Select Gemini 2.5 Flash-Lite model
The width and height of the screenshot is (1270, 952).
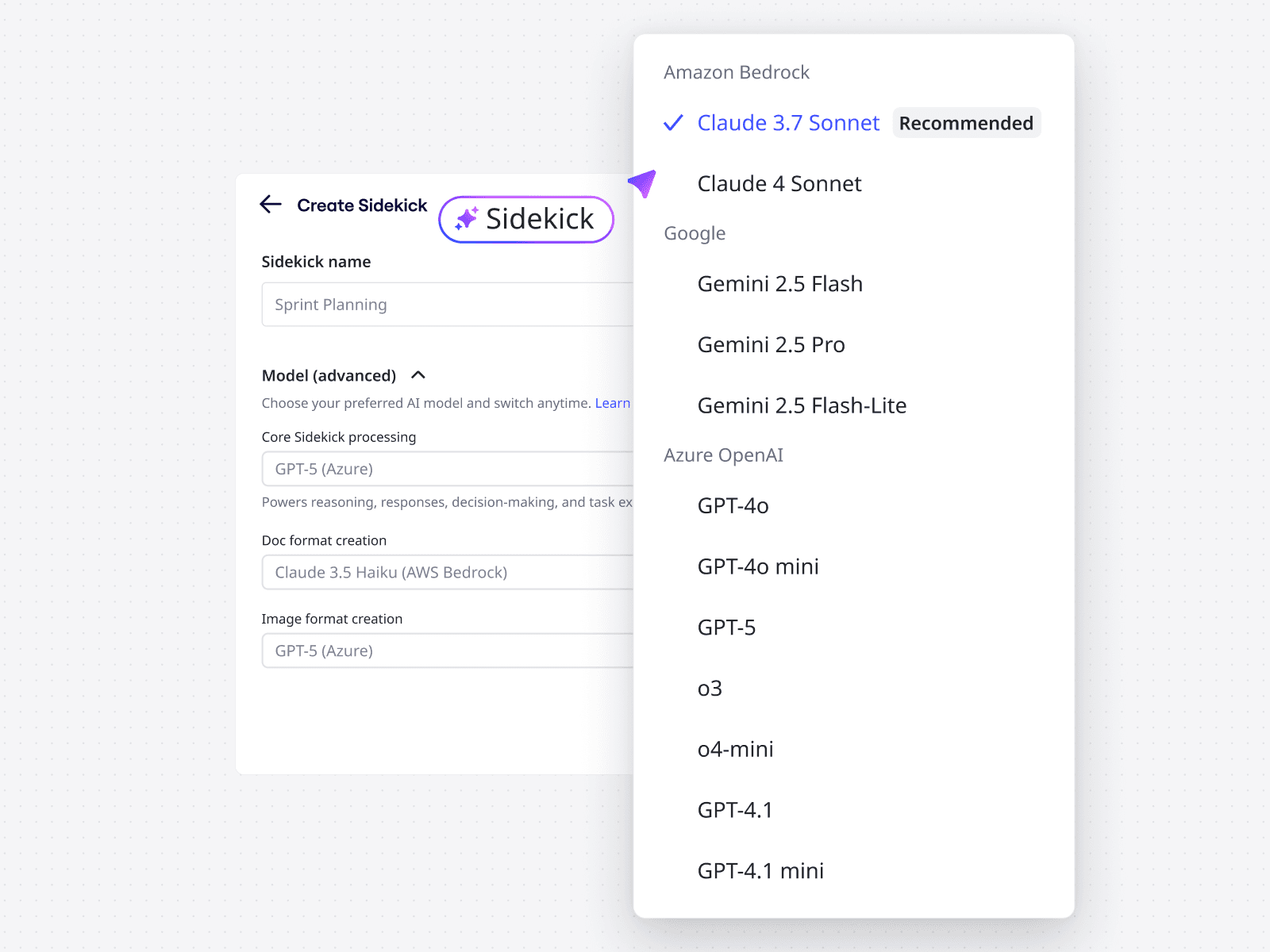point(802,406)
